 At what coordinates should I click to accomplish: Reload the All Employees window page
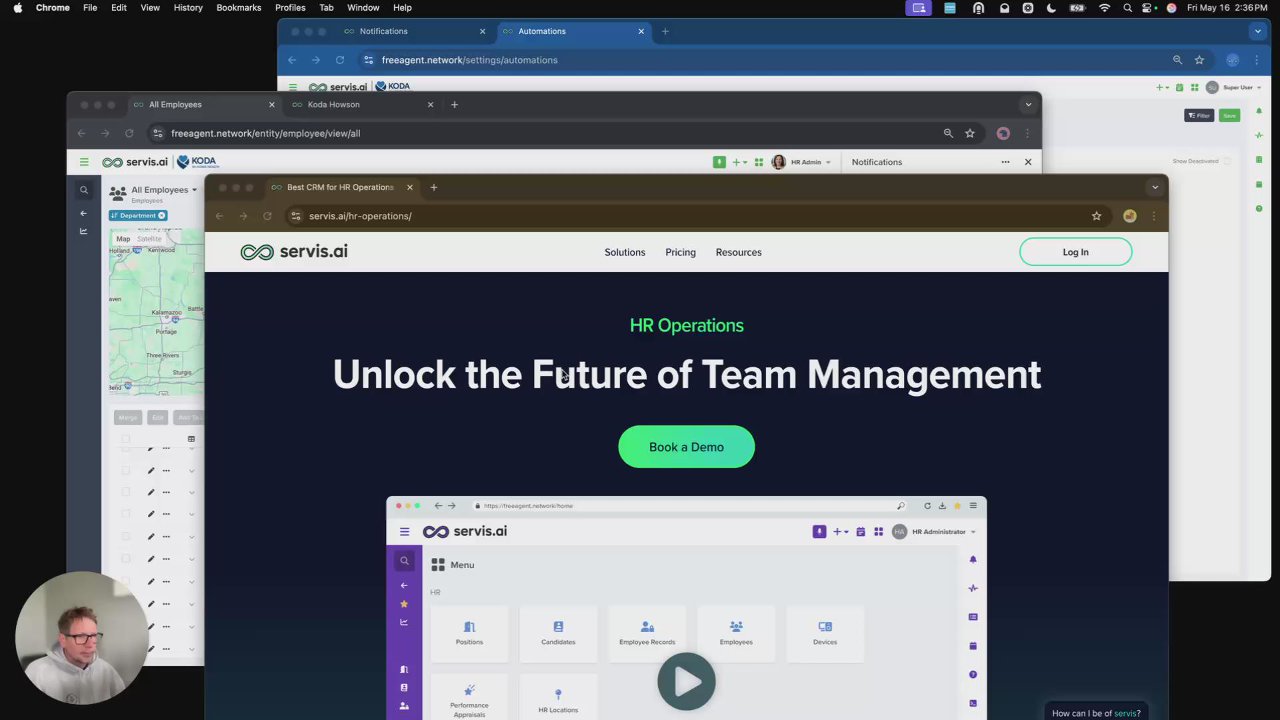click(129, 133)
